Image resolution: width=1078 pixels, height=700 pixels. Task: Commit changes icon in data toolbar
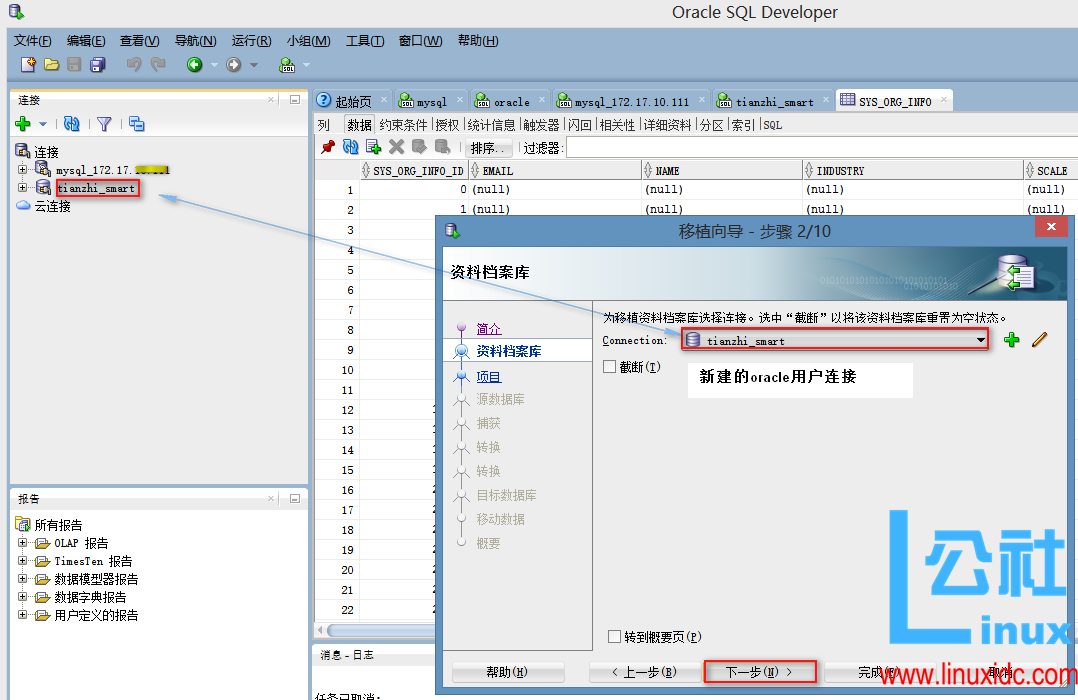pos(419,146)
